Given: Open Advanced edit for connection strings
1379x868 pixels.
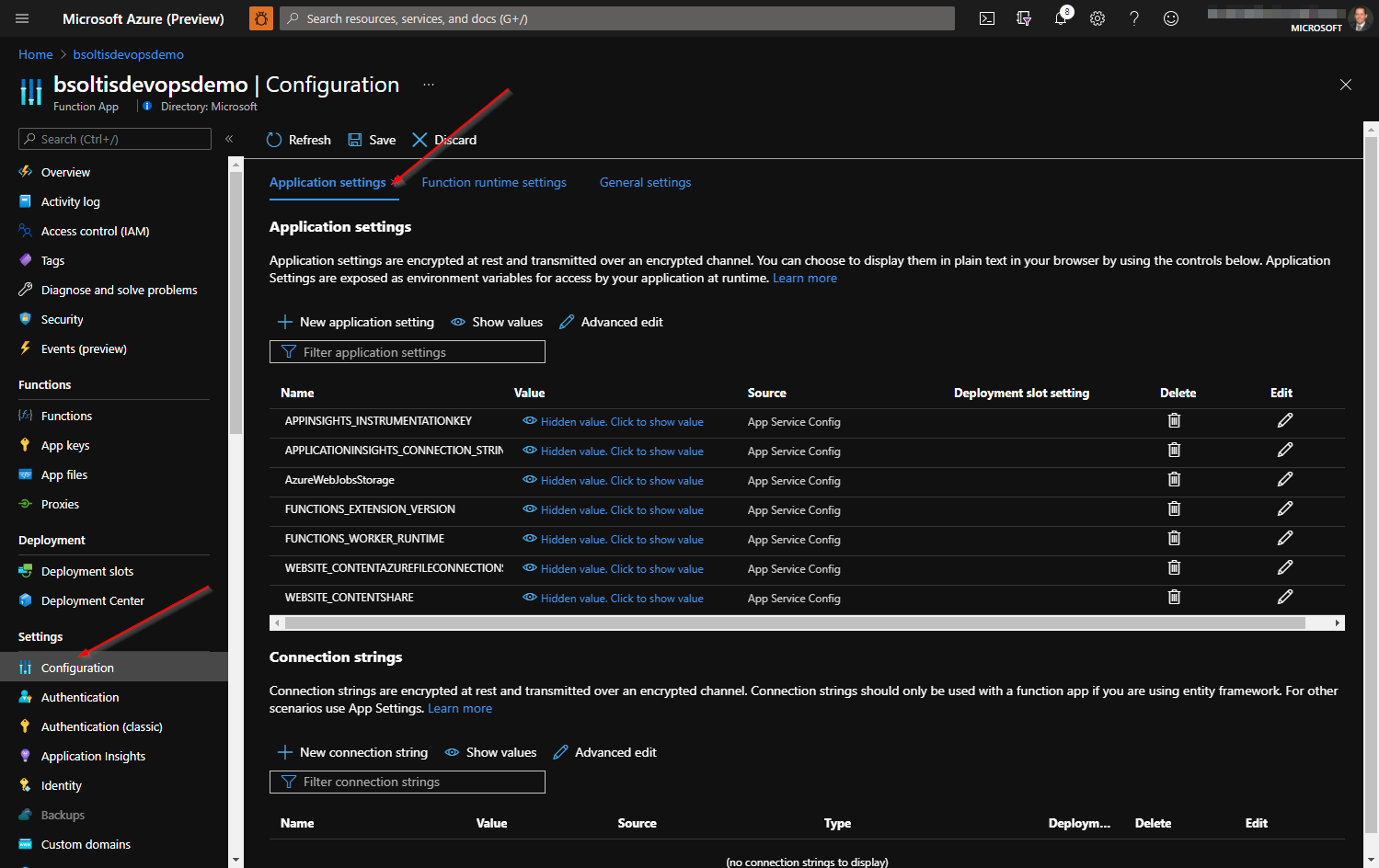Looking at the screenshot, I should (x=604, y=752).
